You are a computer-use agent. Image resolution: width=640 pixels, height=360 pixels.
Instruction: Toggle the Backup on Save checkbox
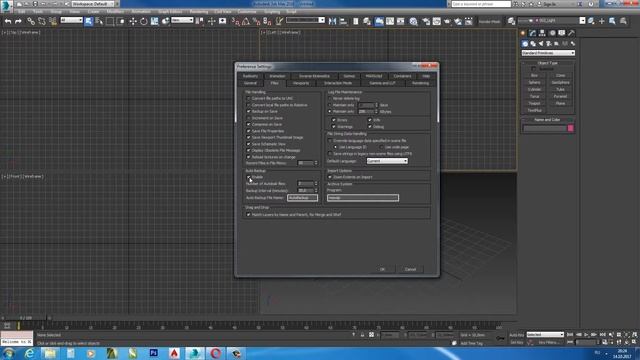[248, 111]
